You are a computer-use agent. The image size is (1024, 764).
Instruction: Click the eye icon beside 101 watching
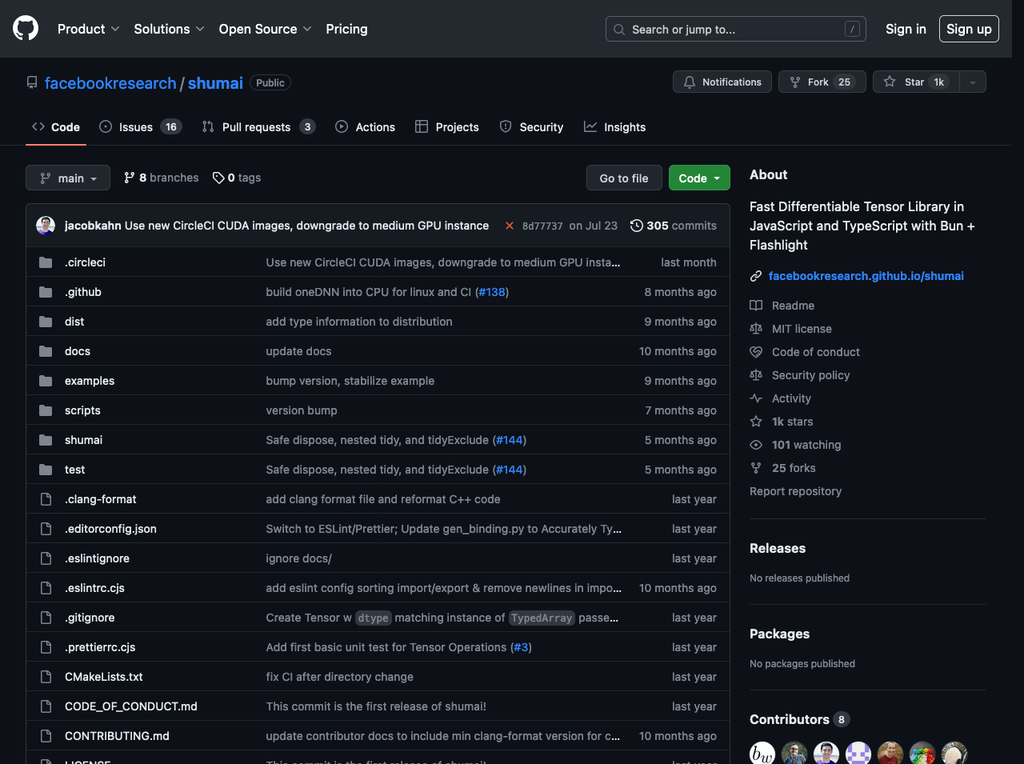[x=756, y=445]
